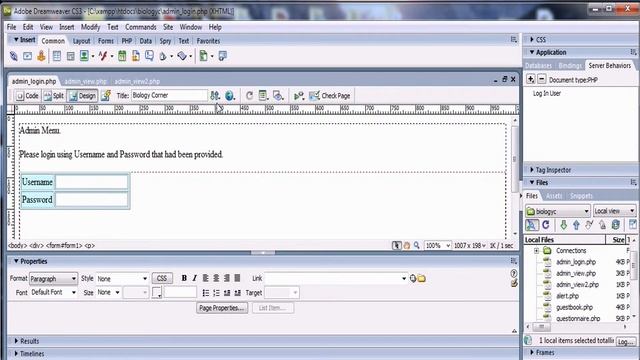Viewport: 640px width, 360px height.
Task: Open the Commands menu
Action: [x=141, y=27]
